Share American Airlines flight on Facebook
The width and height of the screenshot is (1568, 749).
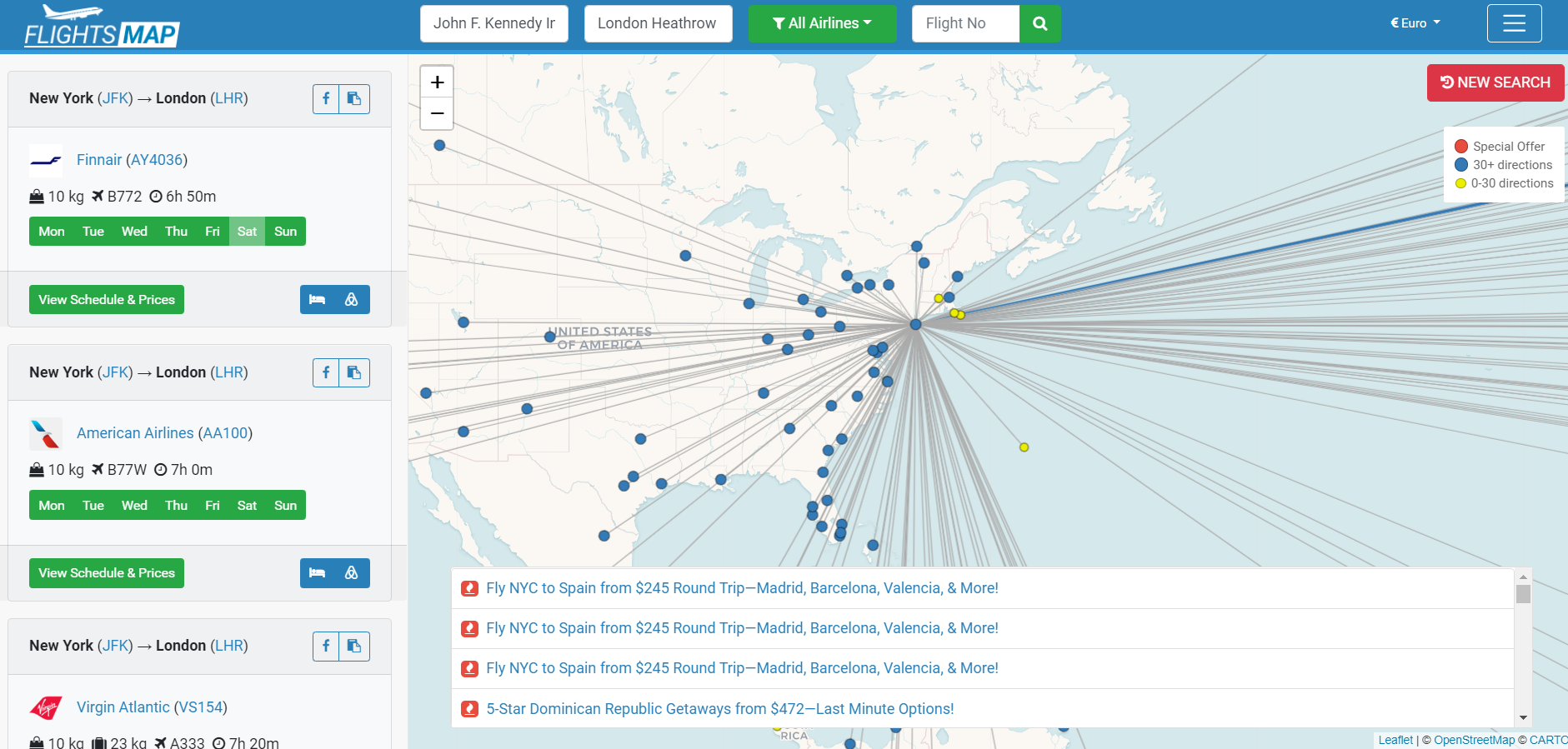click(x=326, y=372)
